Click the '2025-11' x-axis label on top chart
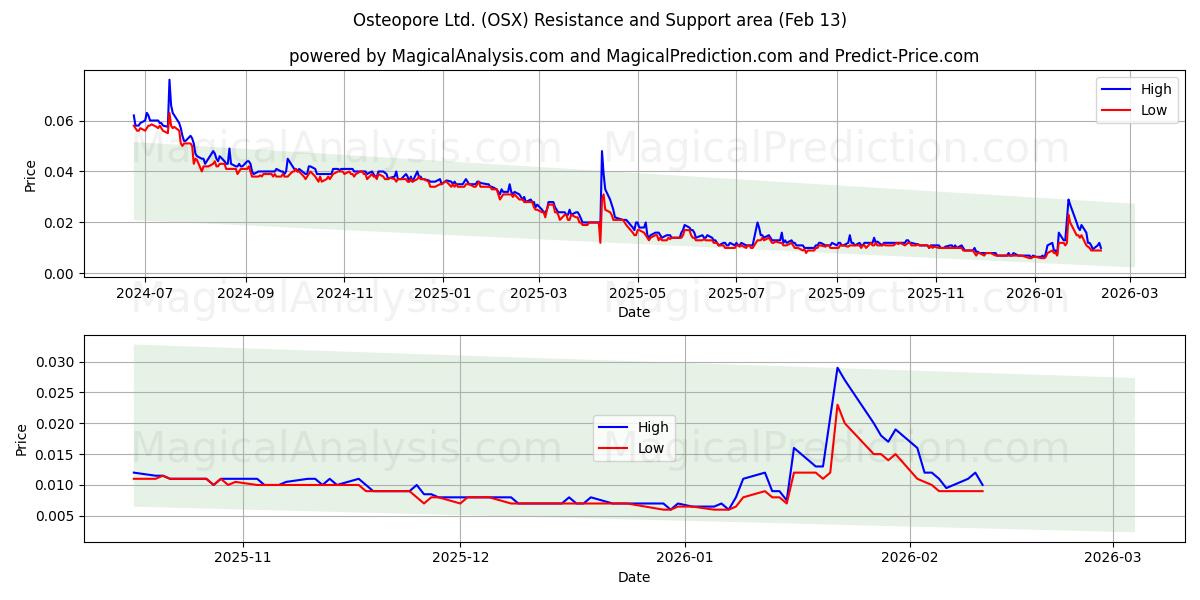The height and width of the screenshot is (600, 1200). click(x=935, y=293)
